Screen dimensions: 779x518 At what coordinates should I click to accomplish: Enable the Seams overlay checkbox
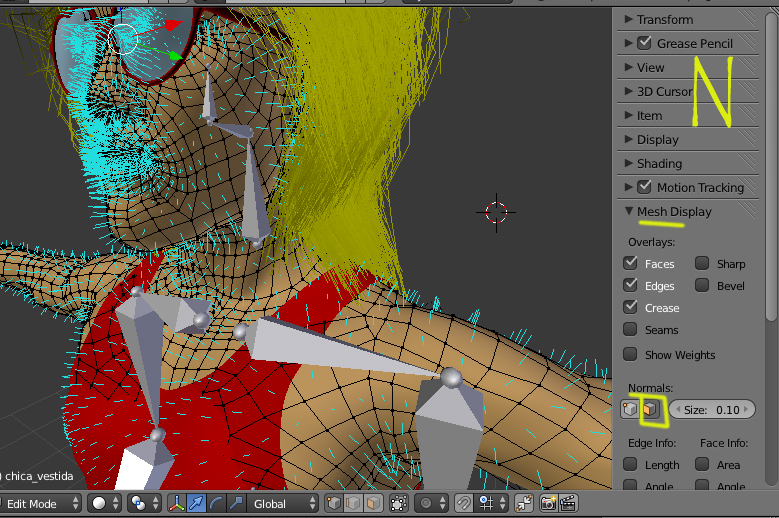(630, 330)
